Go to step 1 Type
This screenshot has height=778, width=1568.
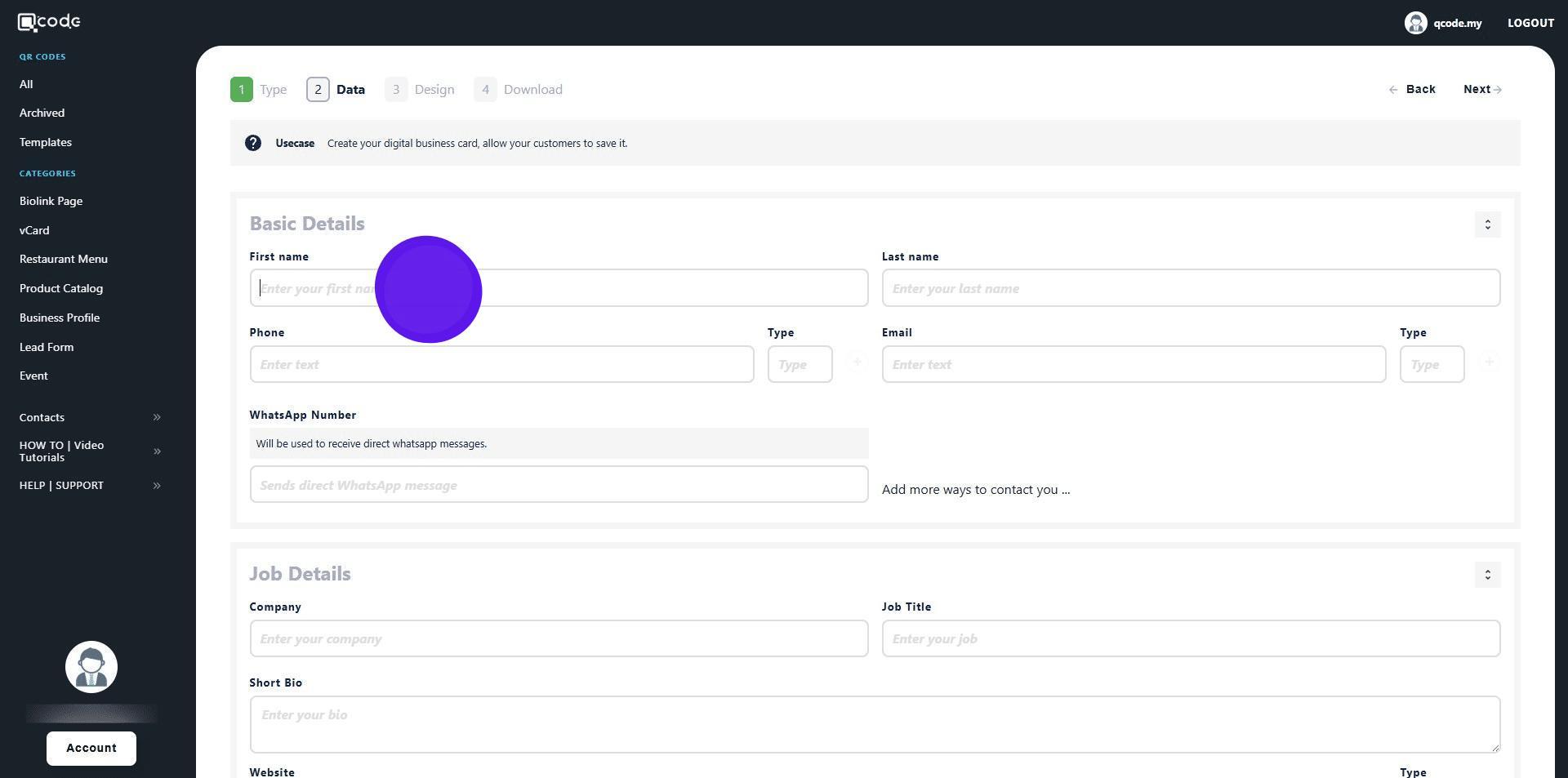click(x=259, y=90)
